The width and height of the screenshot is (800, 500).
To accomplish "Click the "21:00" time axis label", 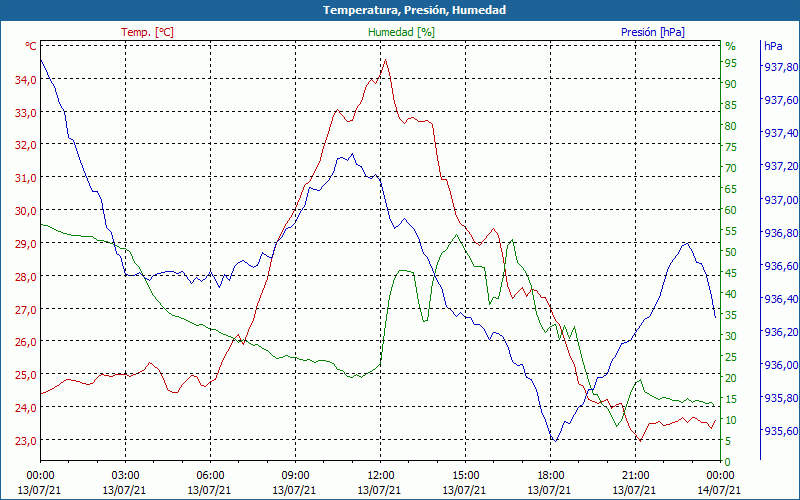I will (x=635, y=476).
